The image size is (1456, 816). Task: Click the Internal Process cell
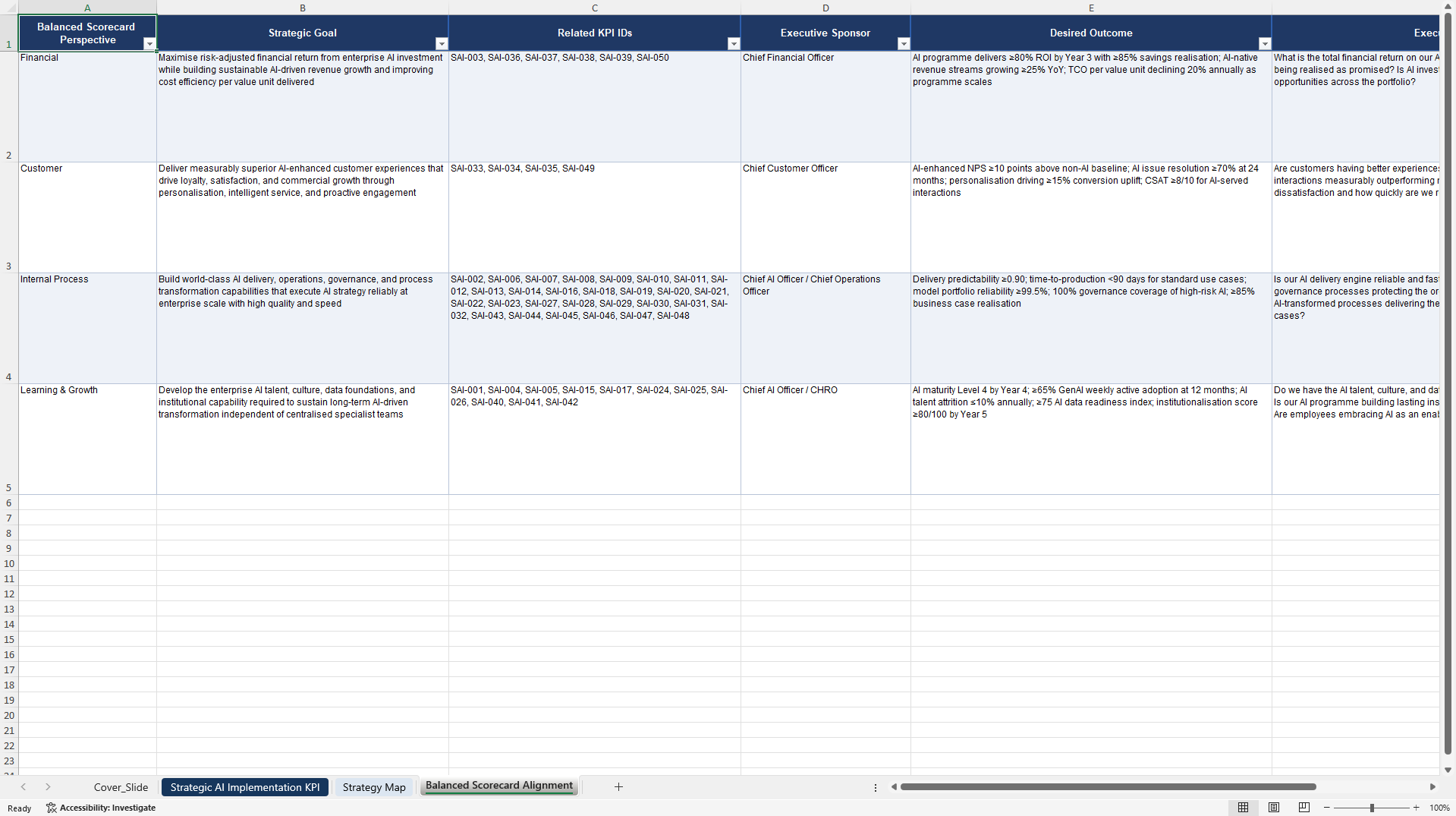[87, 328]
